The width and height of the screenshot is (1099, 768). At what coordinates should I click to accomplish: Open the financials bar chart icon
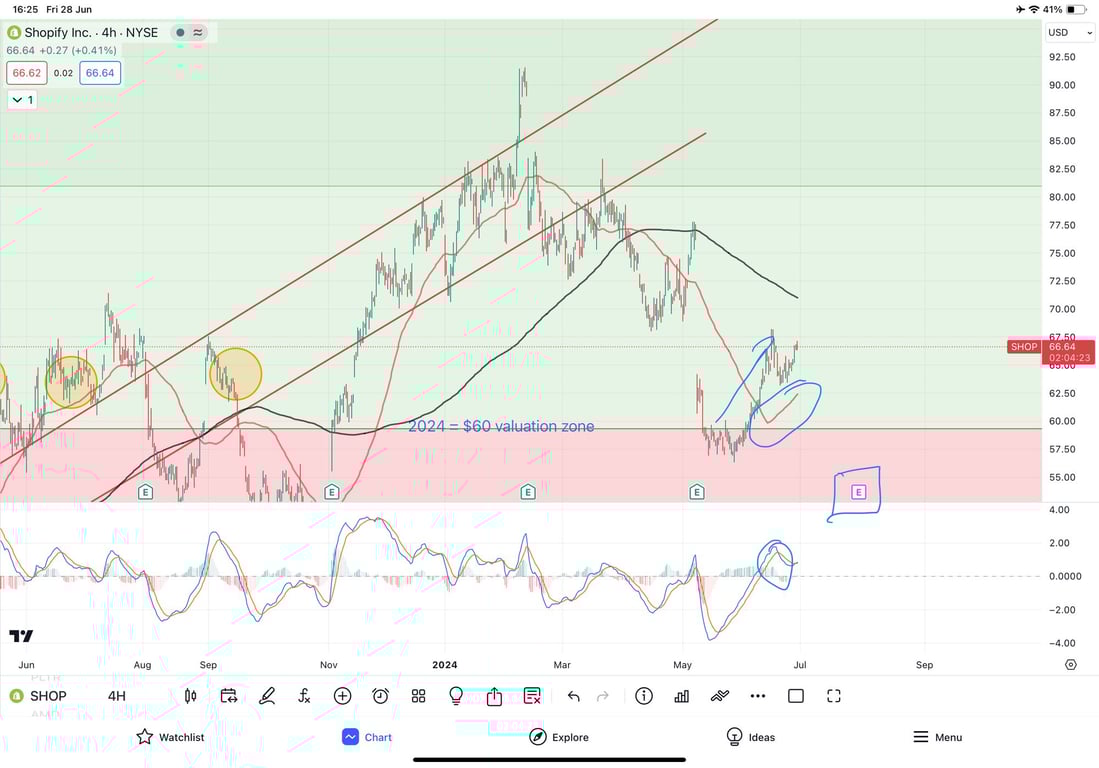pyautogui.click(x=682, y=696)
